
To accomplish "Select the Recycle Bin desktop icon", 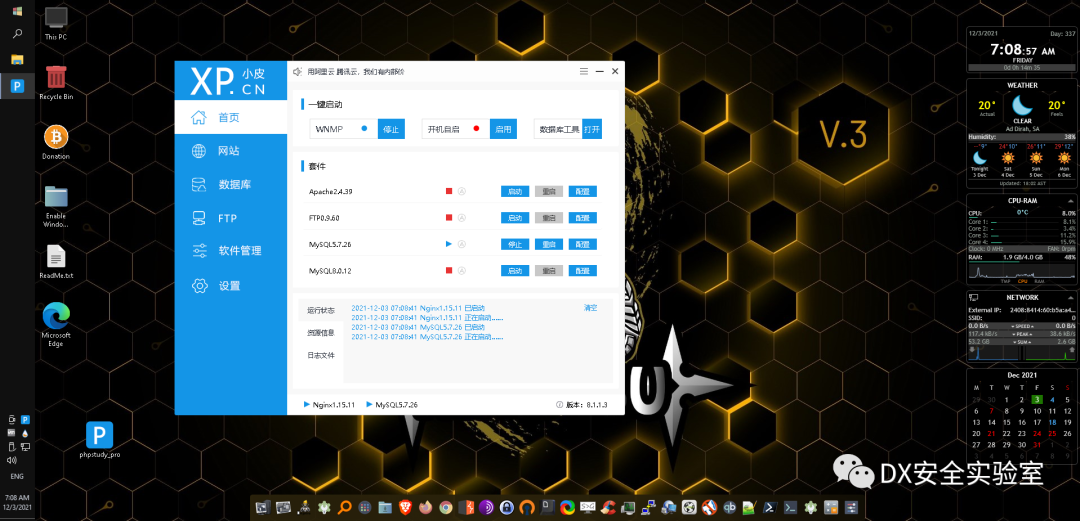I will click(x=56, y=83).
